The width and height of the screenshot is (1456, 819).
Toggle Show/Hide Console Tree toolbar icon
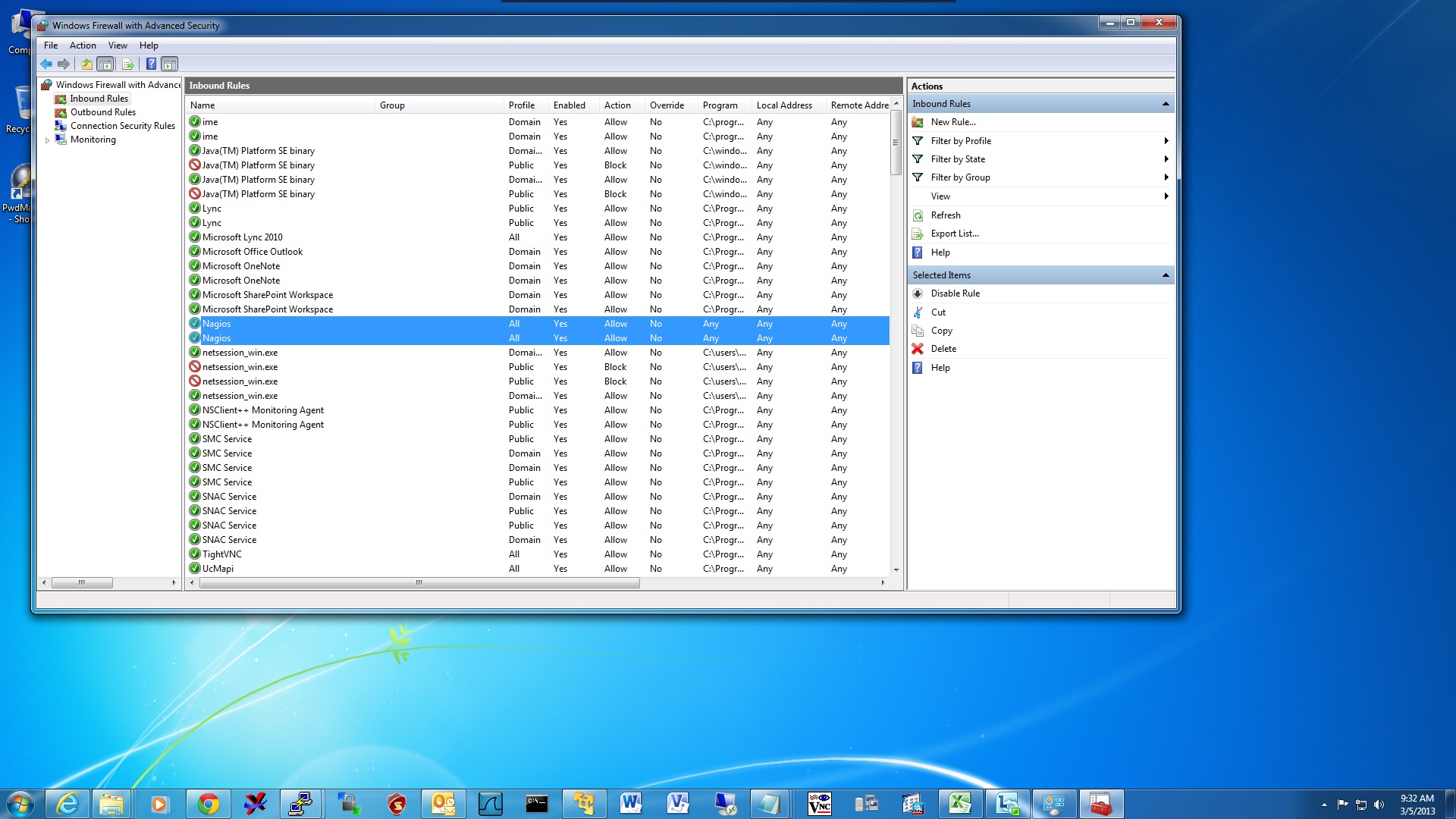pos(105,64)
